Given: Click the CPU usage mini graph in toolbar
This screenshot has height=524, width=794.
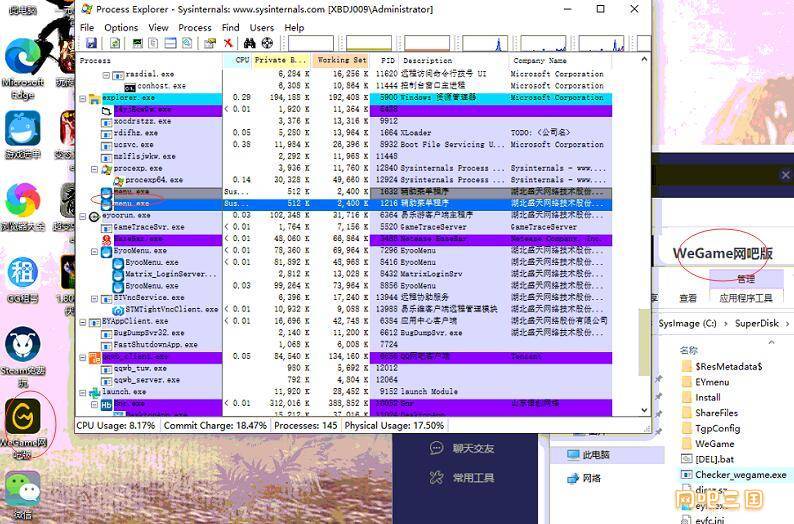Looking at the screenshot, I should coord(310,43).
